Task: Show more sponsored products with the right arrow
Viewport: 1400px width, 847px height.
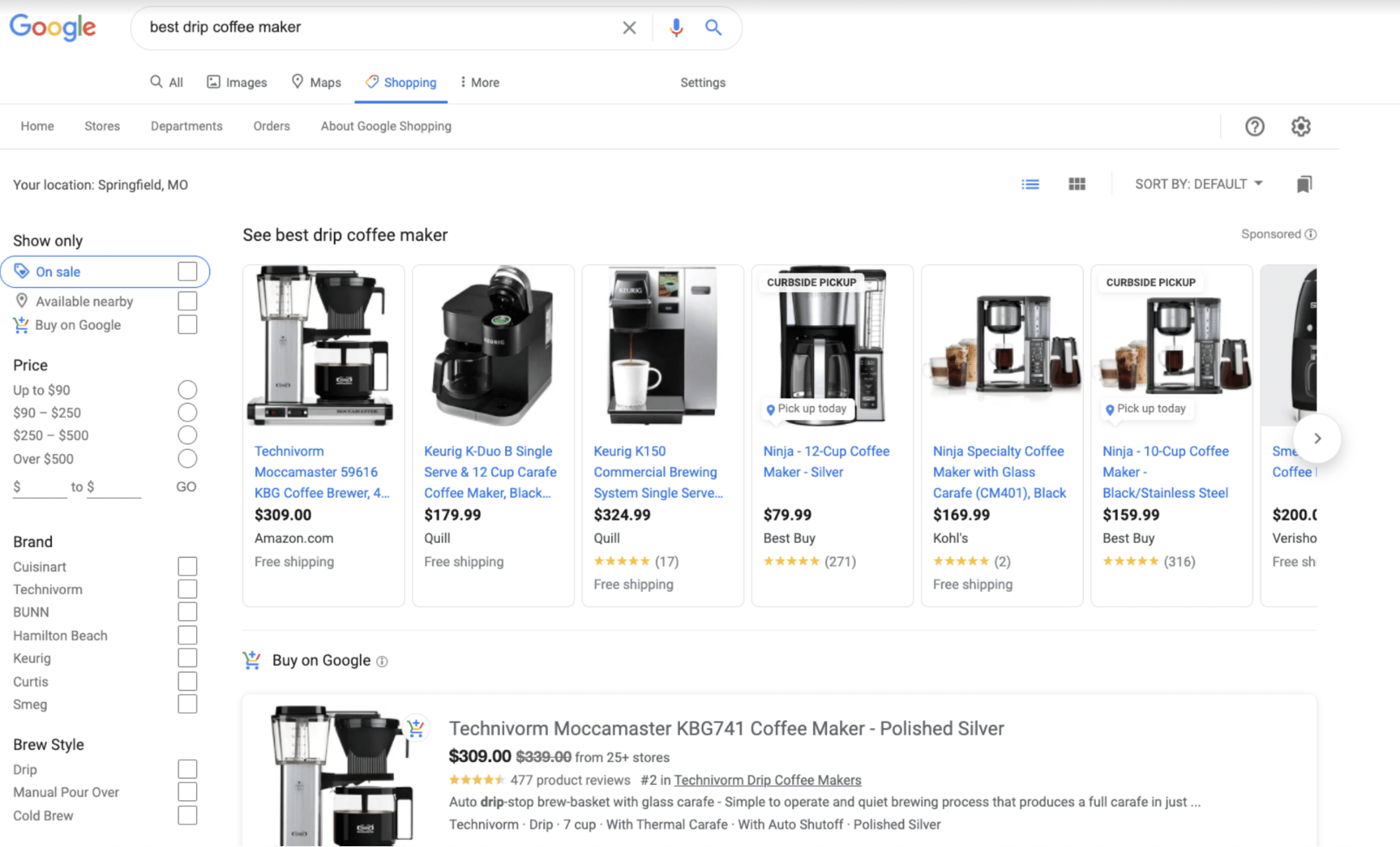Action: point(1317,438)
